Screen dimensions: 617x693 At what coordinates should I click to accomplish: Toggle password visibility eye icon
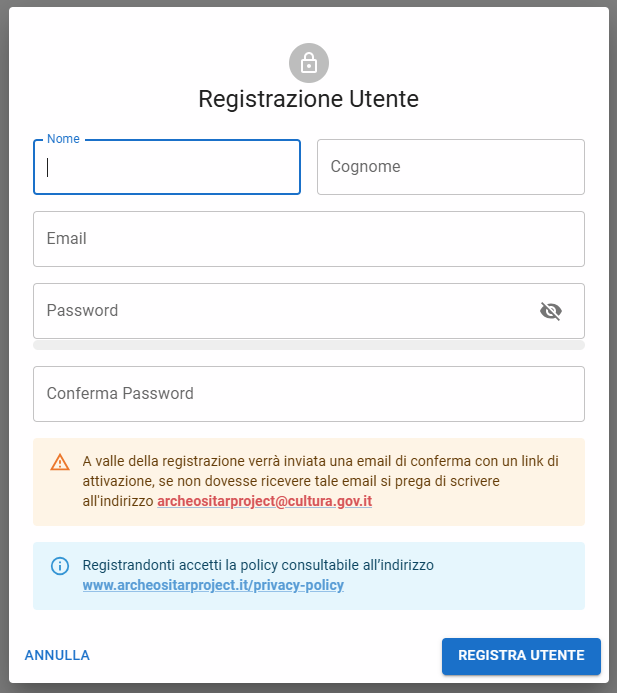[x=550, y=311]
